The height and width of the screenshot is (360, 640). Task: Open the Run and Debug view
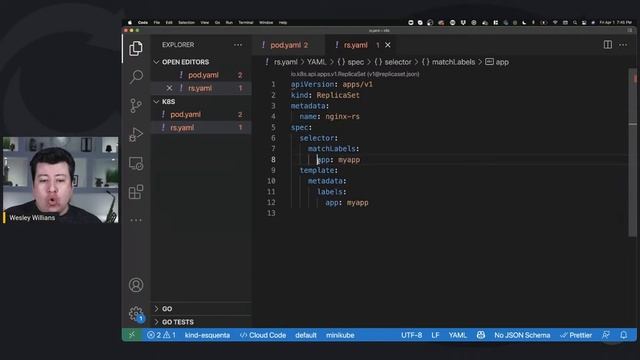click(136, 134)
